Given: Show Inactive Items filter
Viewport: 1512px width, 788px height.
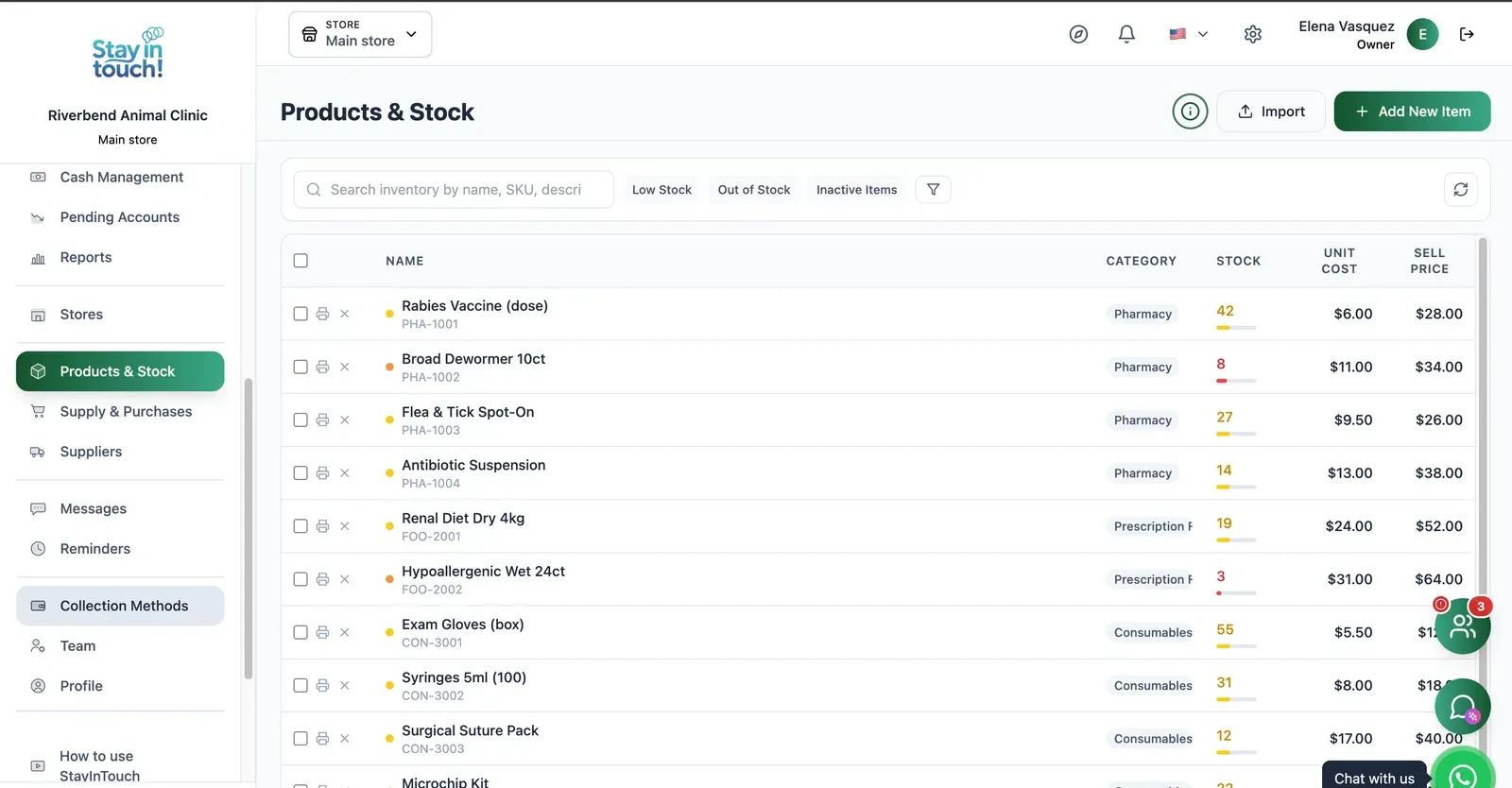Looking at the screenshot, I should [x=857, y=190].
